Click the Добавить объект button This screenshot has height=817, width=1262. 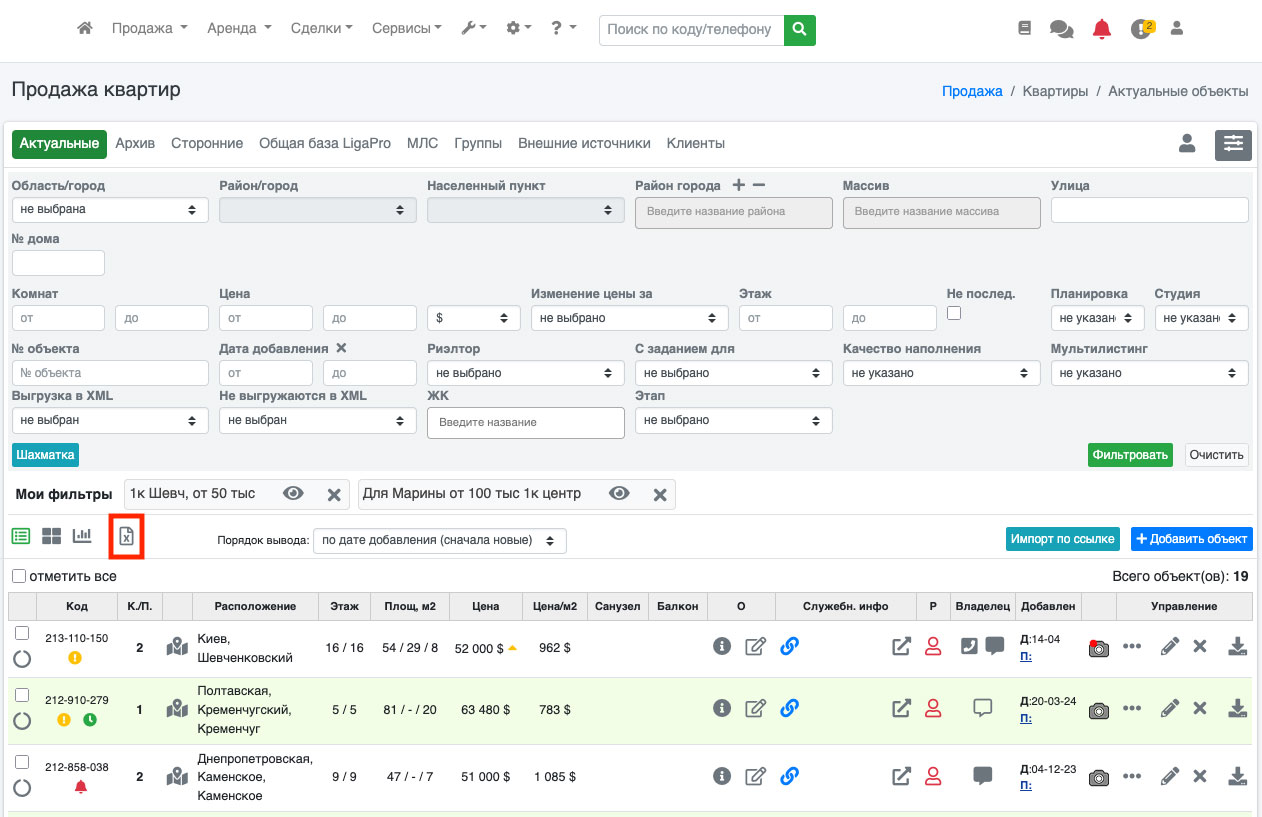pos(1191,539)
